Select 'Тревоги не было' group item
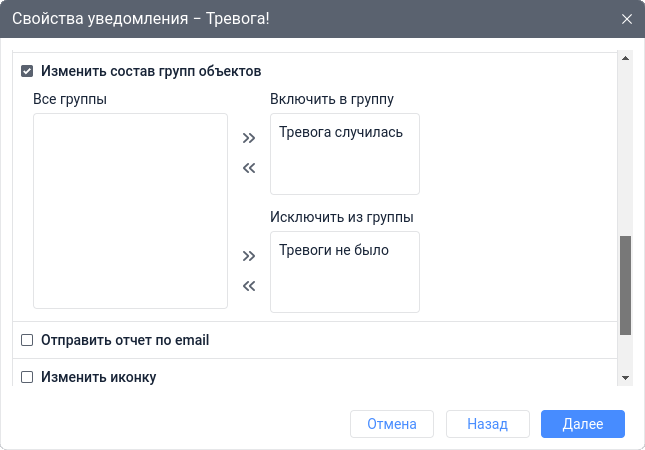Screen dimensions: 645x450 coord(334,250)
